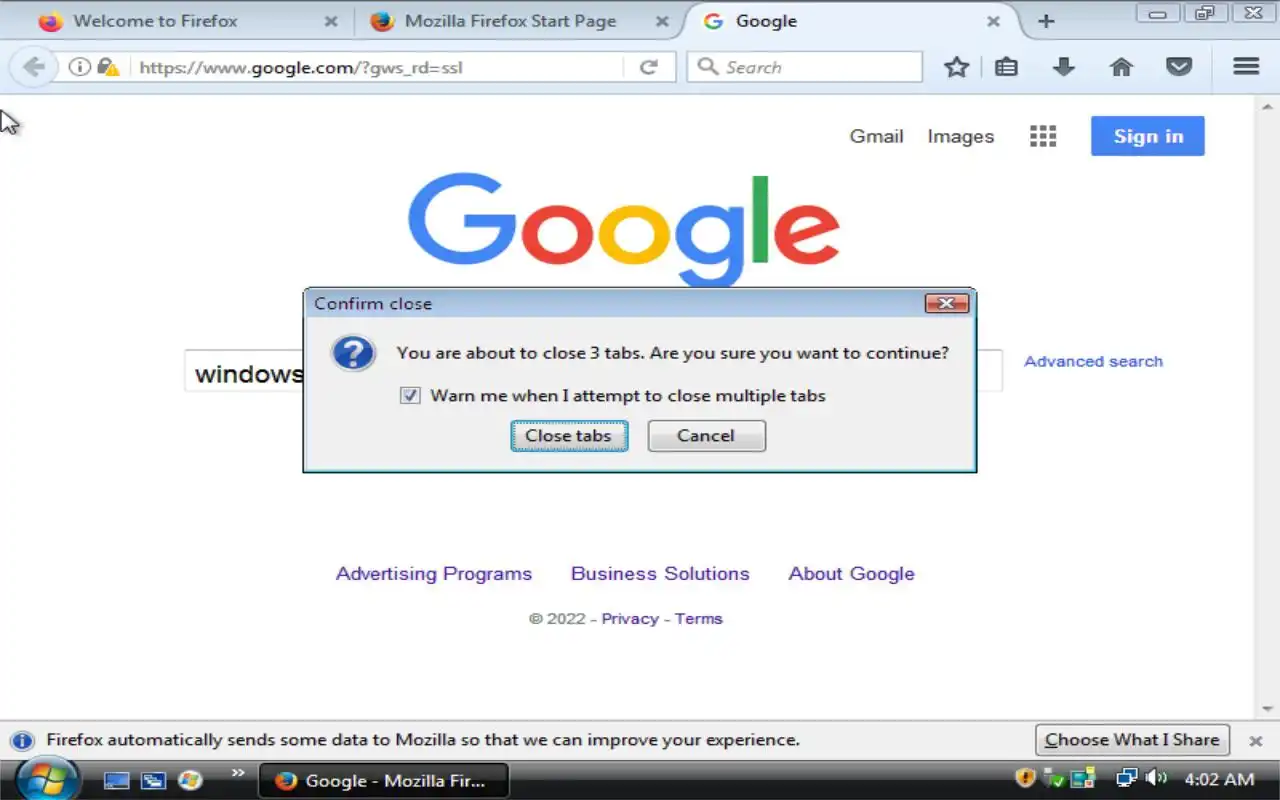Viewport: 1280px width, 800px height.
Task: Open the network tray icon
Action: 1126,778
